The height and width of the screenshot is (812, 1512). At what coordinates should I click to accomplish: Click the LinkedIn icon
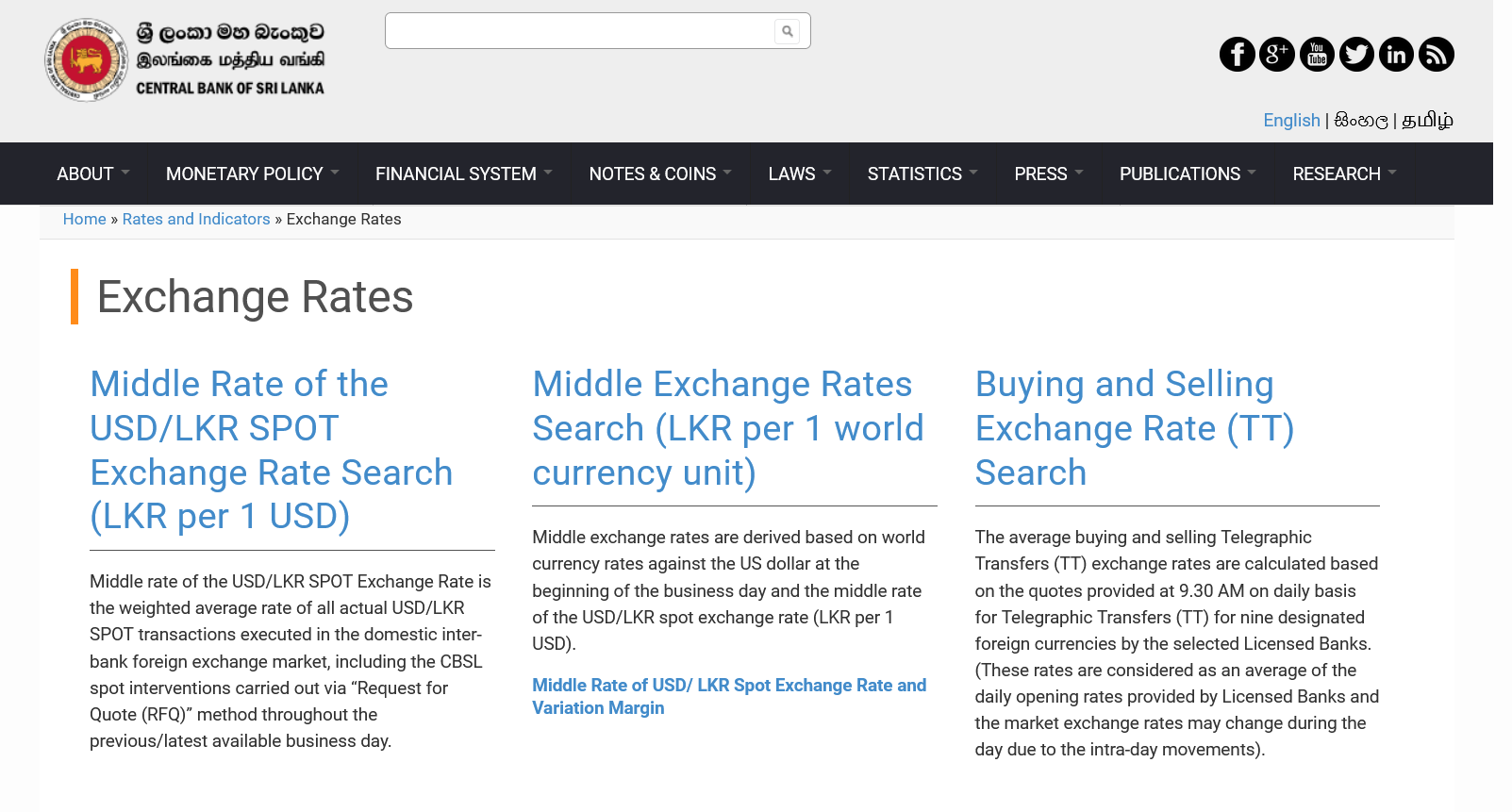pyautogui.click(x=1396, y=55)
